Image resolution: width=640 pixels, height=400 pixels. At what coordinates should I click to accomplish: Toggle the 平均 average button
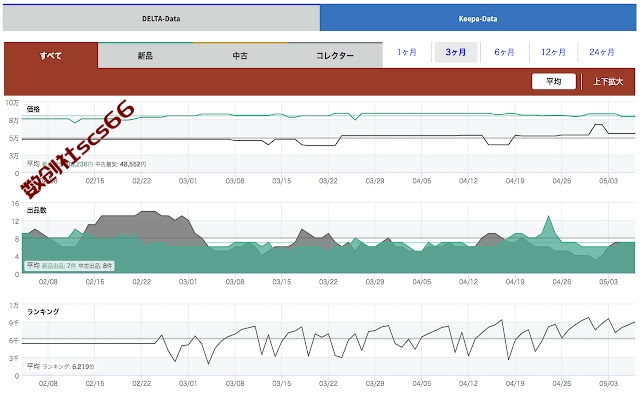pyautogui.click(x=554, y=81)
